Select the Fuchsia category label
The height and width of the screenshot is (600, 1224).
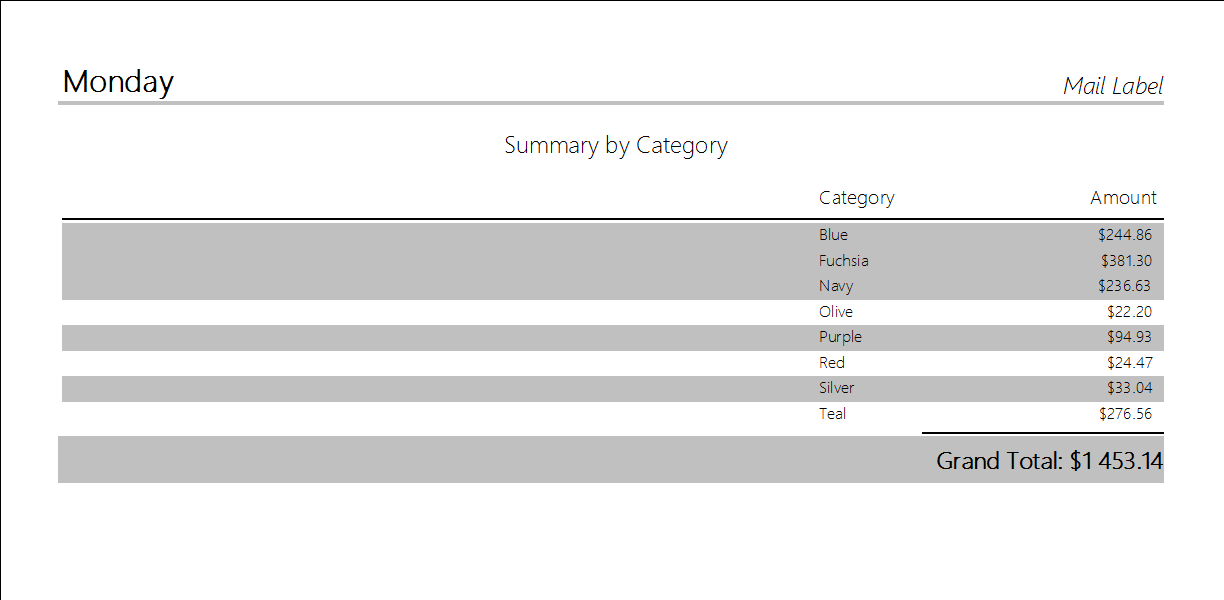[x=843, y=261]
